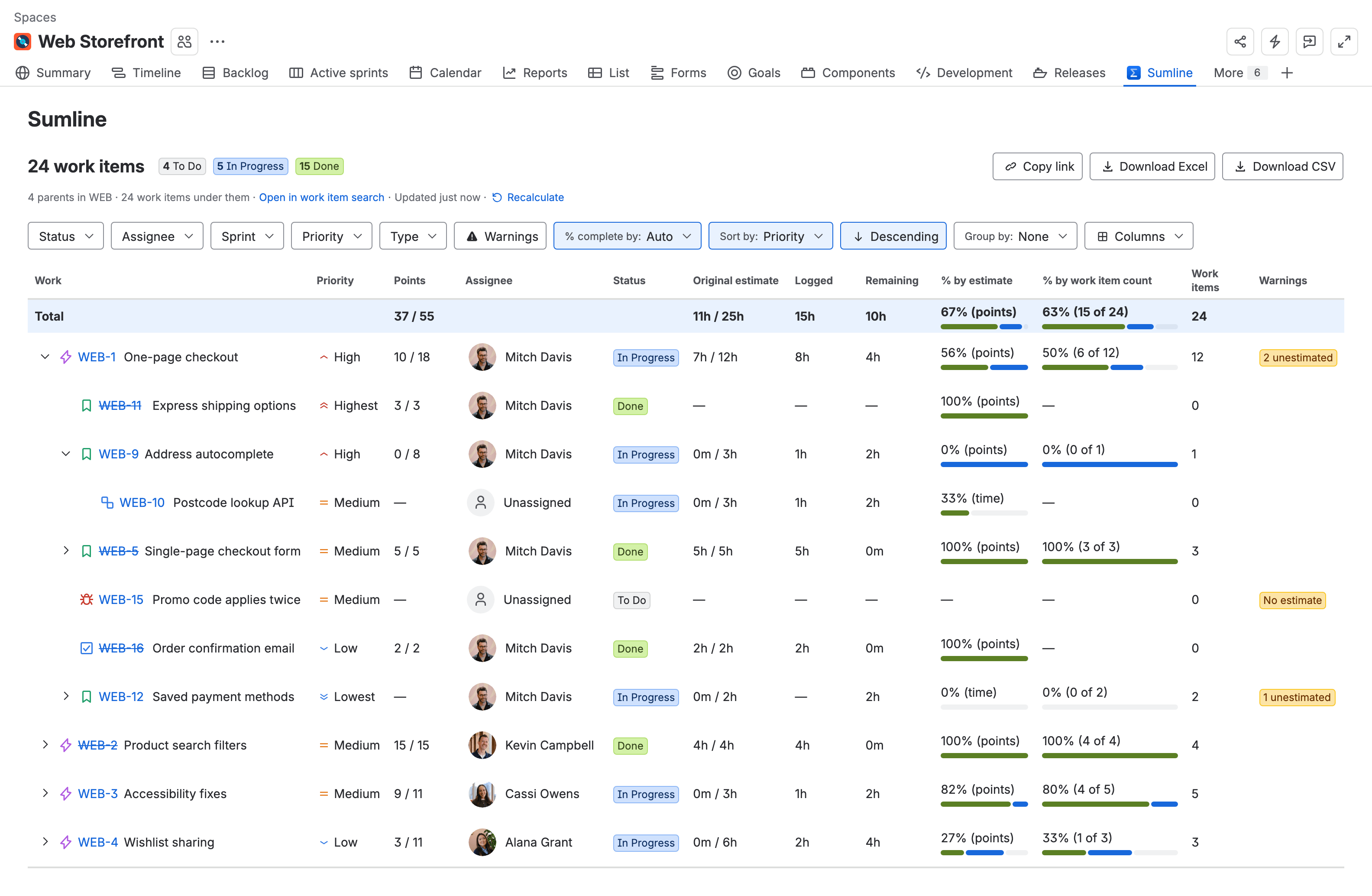Open the Status filter dropdown
This screenshot has width=1372, height=896.
pos(66,236)
